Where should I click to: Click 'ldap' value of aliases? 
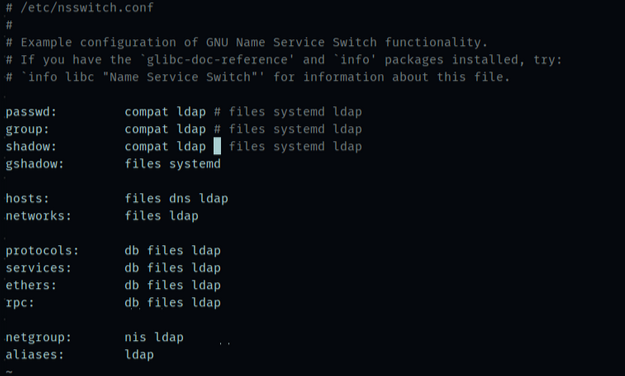pyautogui.click(x=139, y=355)
